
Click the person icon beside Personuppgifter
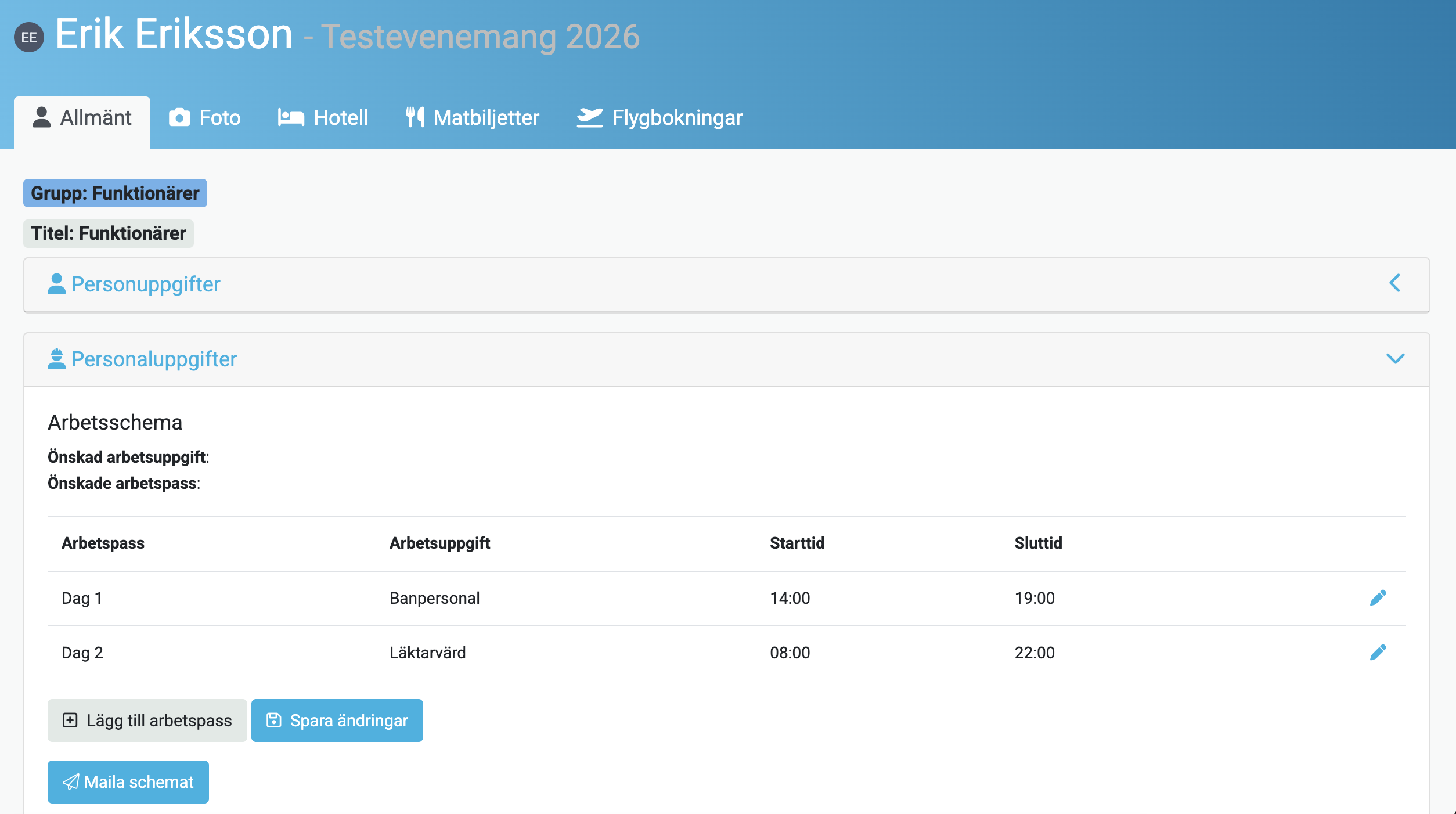point(56,284)
